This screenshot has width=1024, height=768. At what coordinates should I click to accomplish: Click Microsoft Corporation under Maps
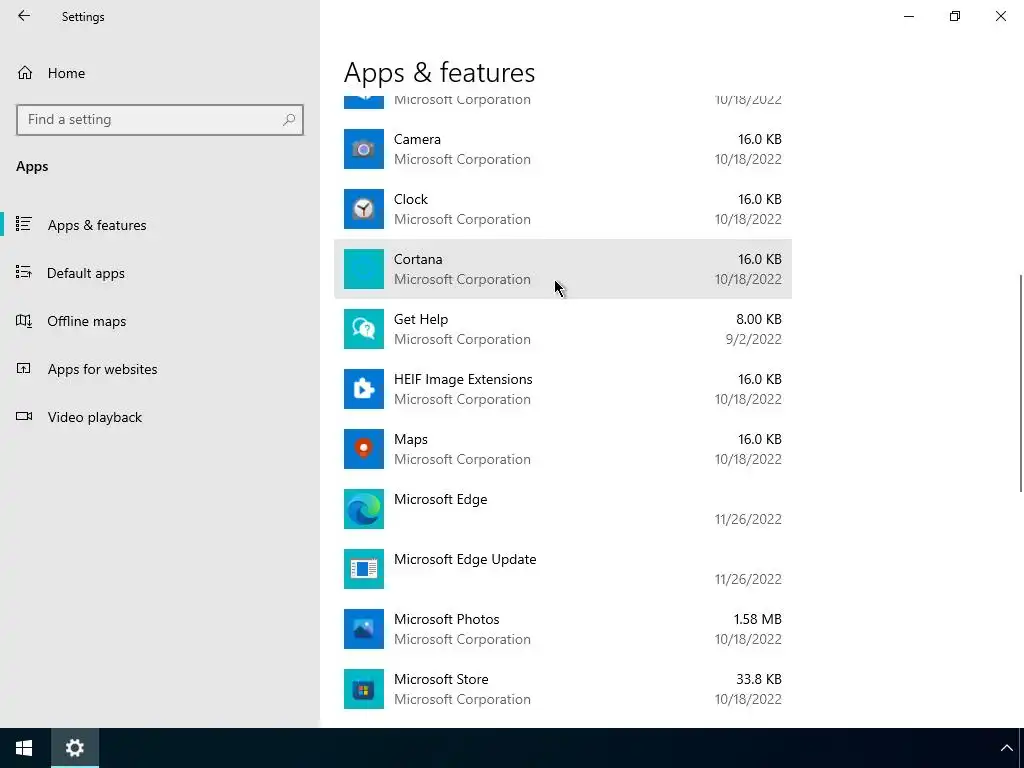[x=462, y=459]
